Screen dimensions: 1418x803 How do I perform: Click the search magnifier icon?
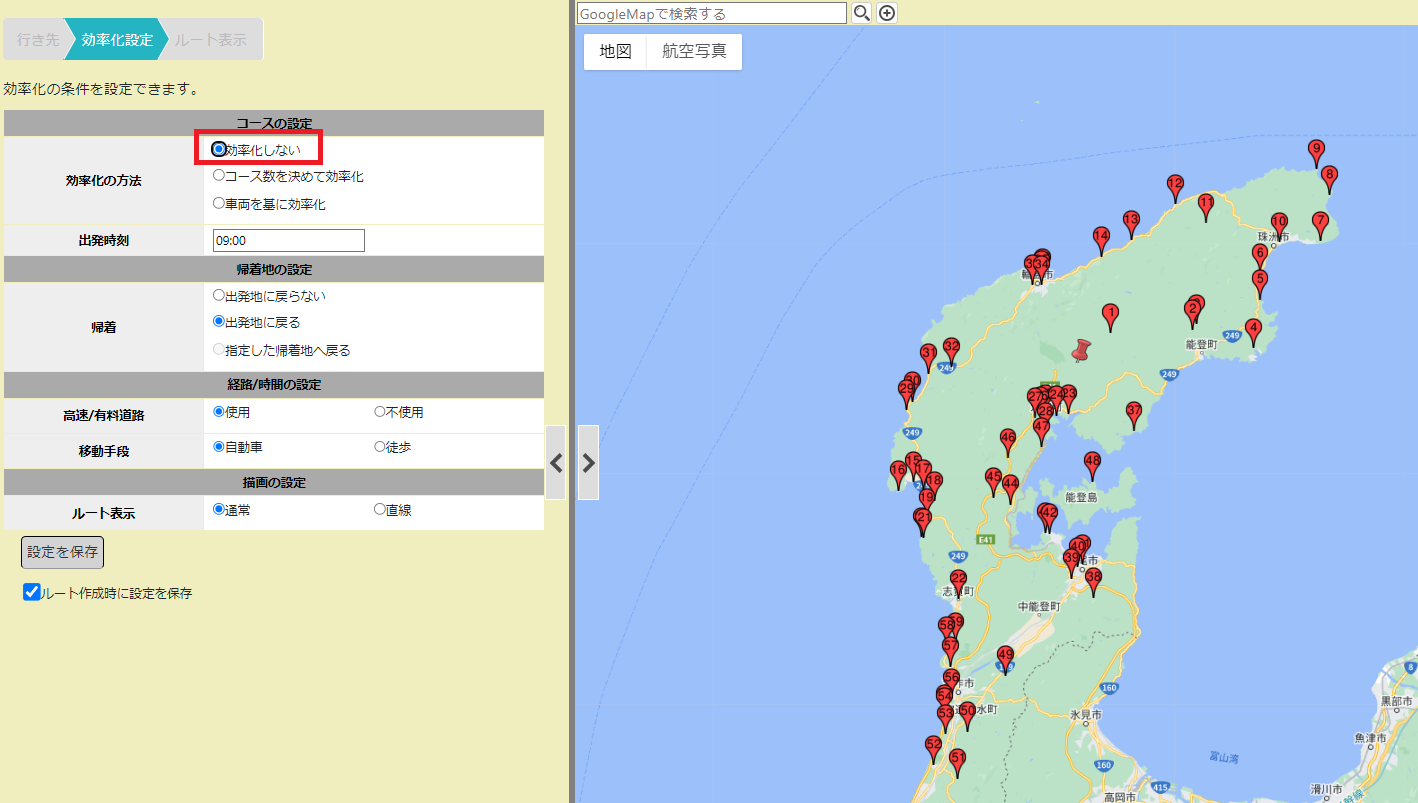point(860,13)
